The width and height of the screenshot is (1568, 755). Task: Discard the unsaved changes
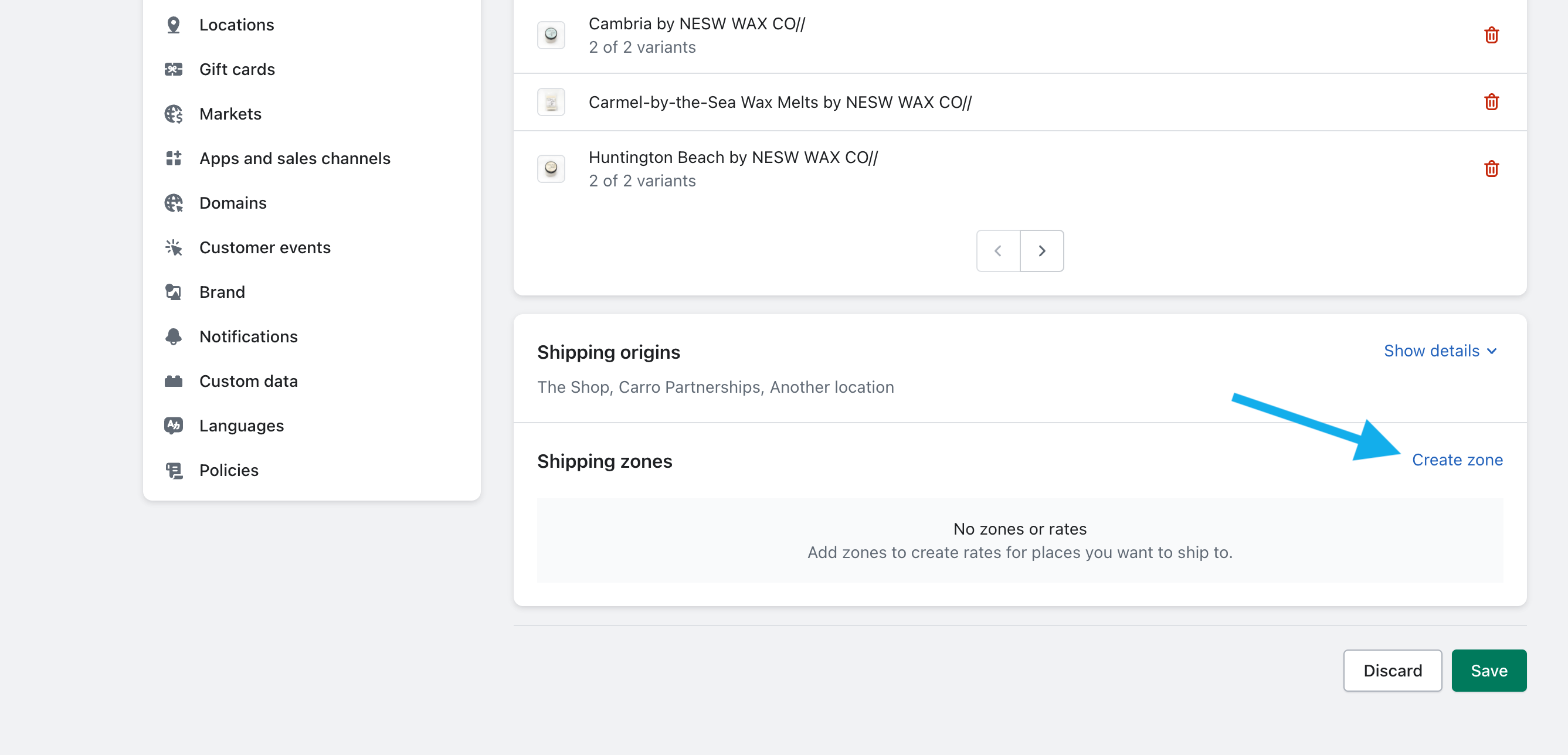coord(1391,670)
